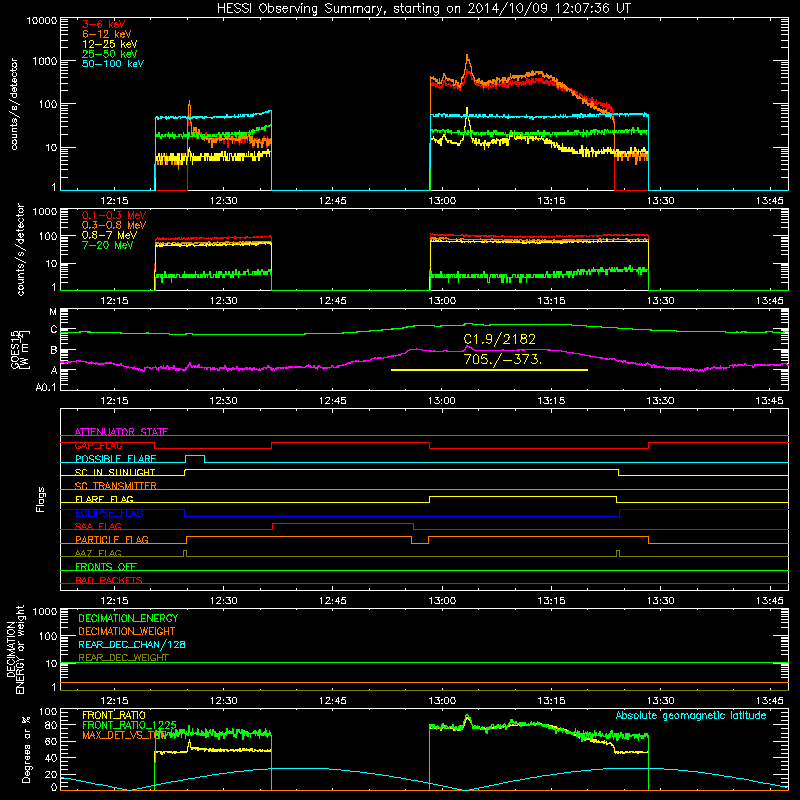Click the DECIMATION_ENERGY legend label

pos(128,618)
